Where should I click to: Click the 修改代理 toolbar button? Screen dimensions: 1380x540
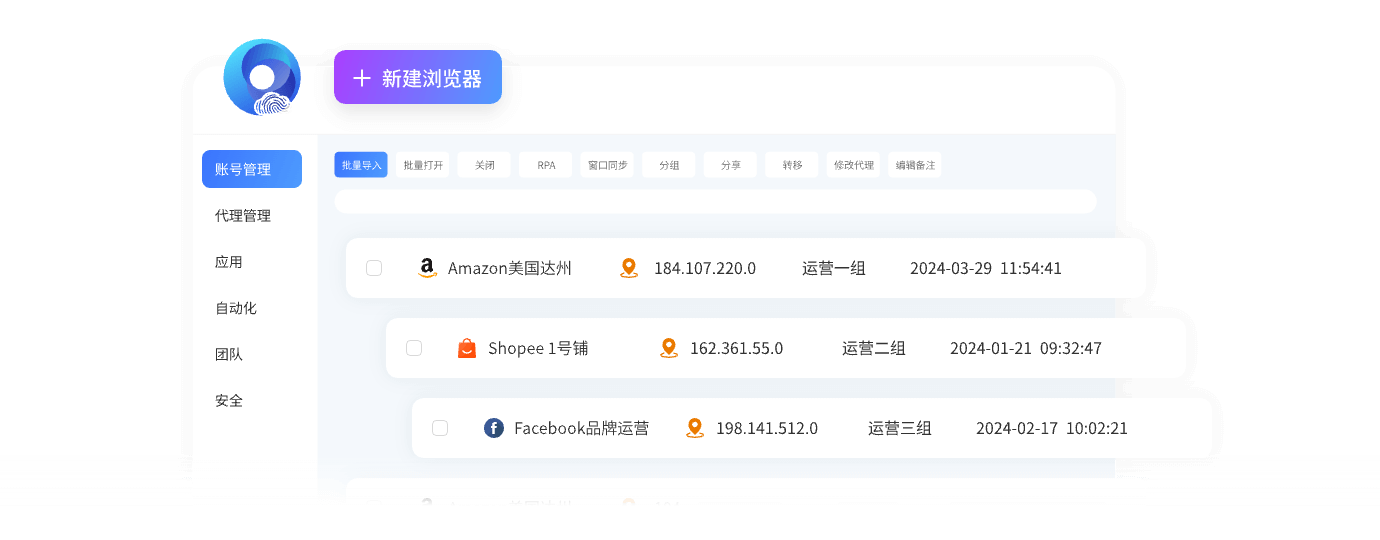[x=854, y=165]
